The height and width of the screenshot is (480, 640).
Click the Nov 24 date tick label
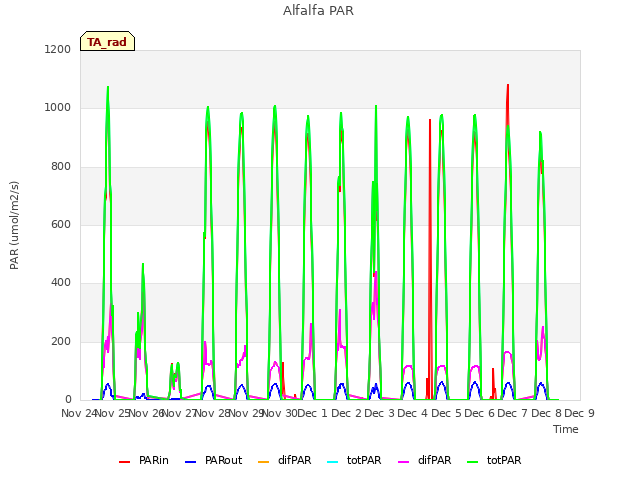point(79,413)
